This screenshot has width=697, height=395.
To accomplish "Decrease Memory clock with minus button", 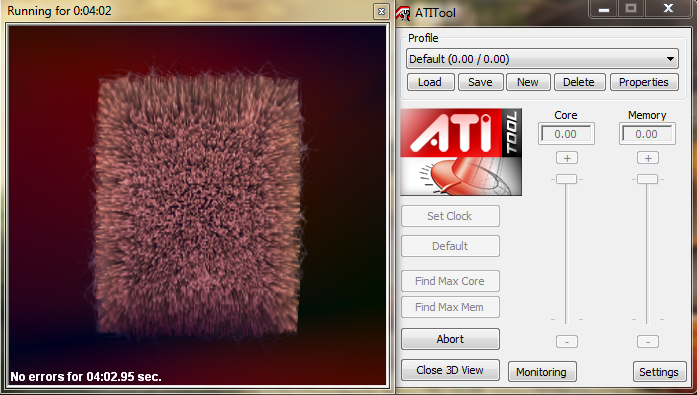I will tap(648, 342).
